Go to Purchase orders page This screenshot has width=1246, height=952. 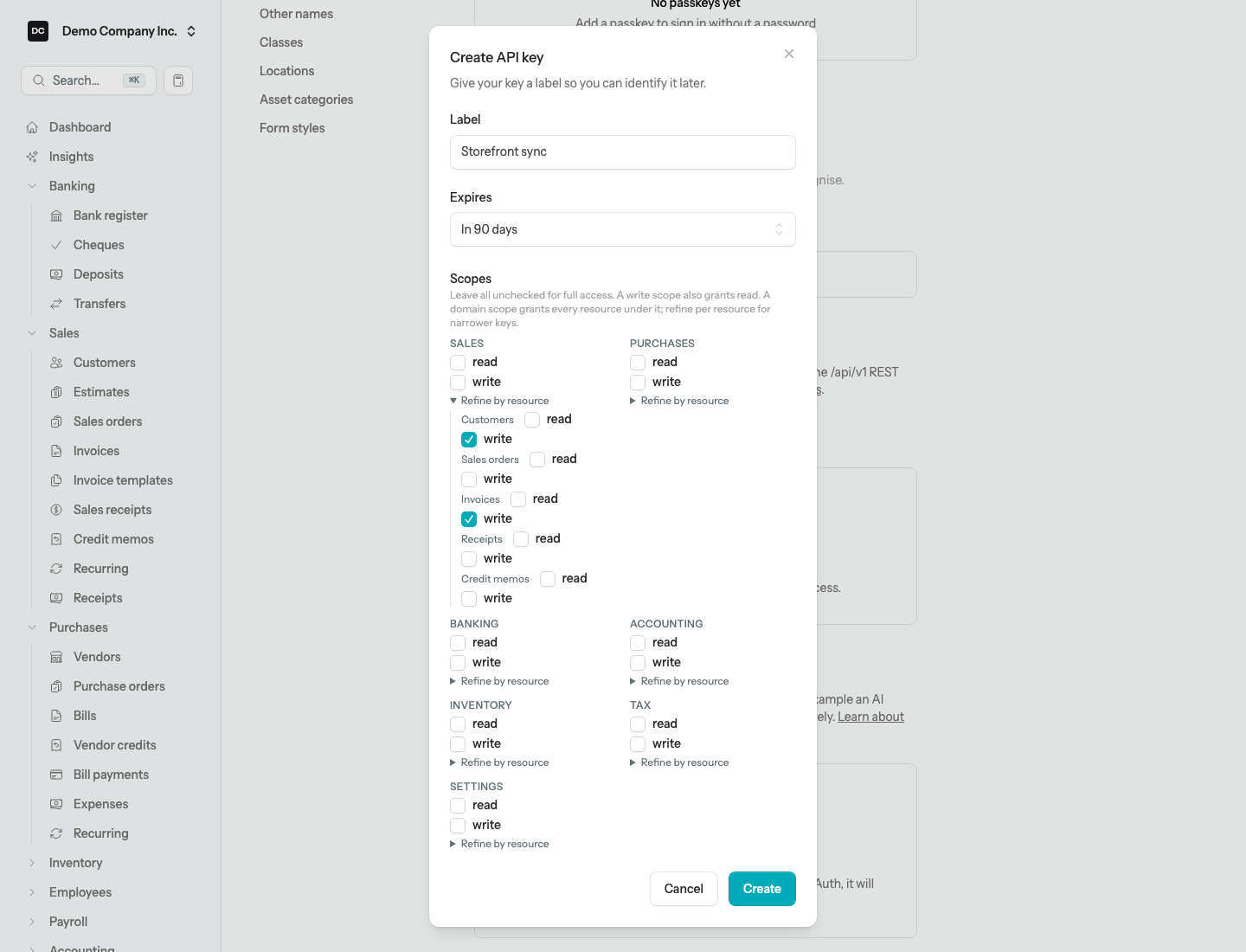point(119,686)
